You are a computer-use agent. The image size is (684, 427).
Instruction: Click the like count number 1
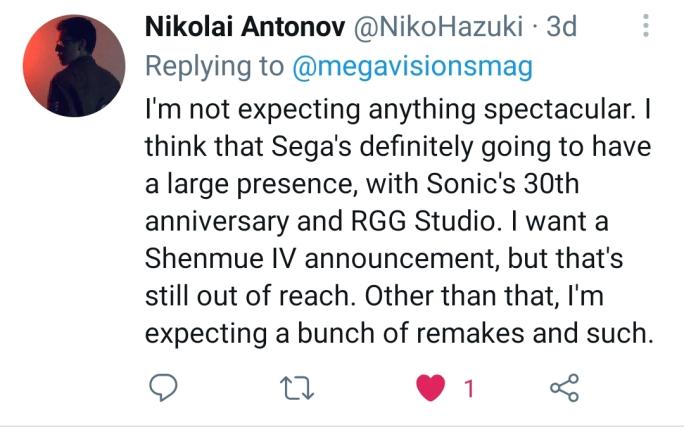[x=468, y=388]
